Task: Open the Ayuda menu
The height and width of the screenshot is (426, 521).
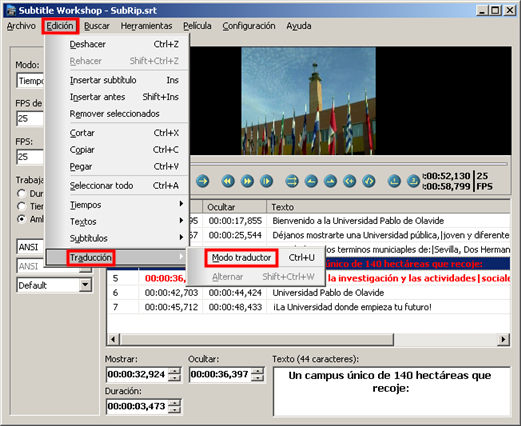Action: 299,26
